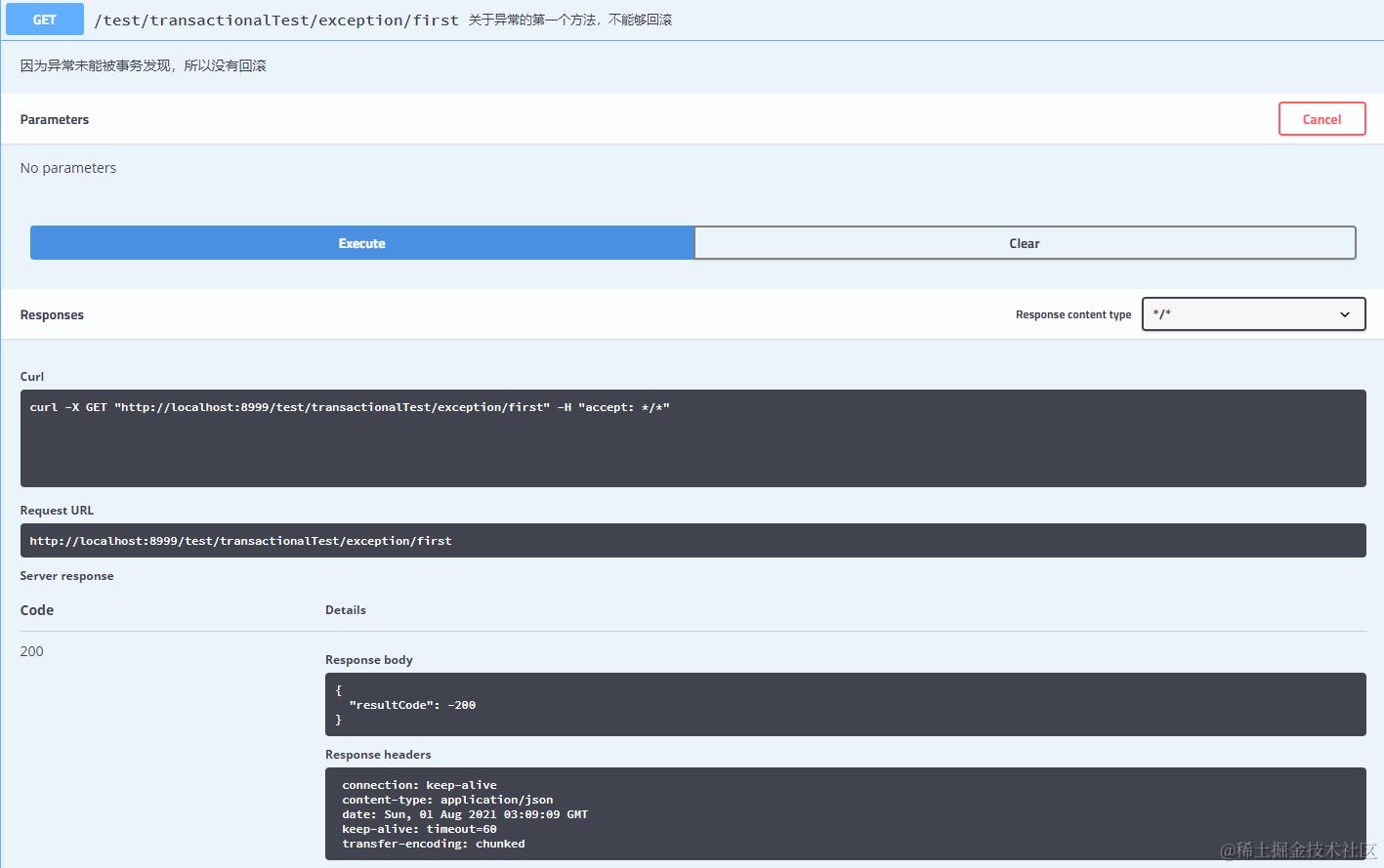Collapse the /test/transactionalTest/exception/first endpoint path

pyautogui.click(x=276, y=20)
